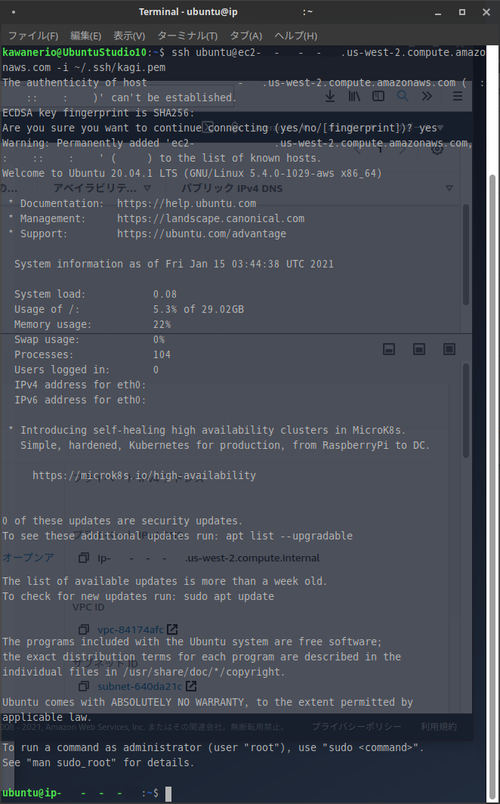This screenshot has width=500, height=804.
Task: Open the タブ(A) tabs menu
Action: [246, 36]
